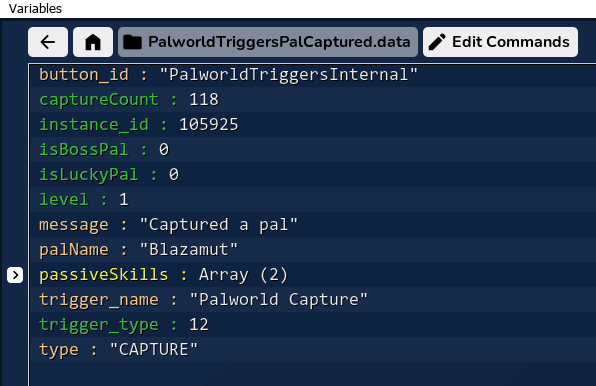Open PalworldTriggersPalCaptured.data path breadcrumb

click(x=268, y=42)
